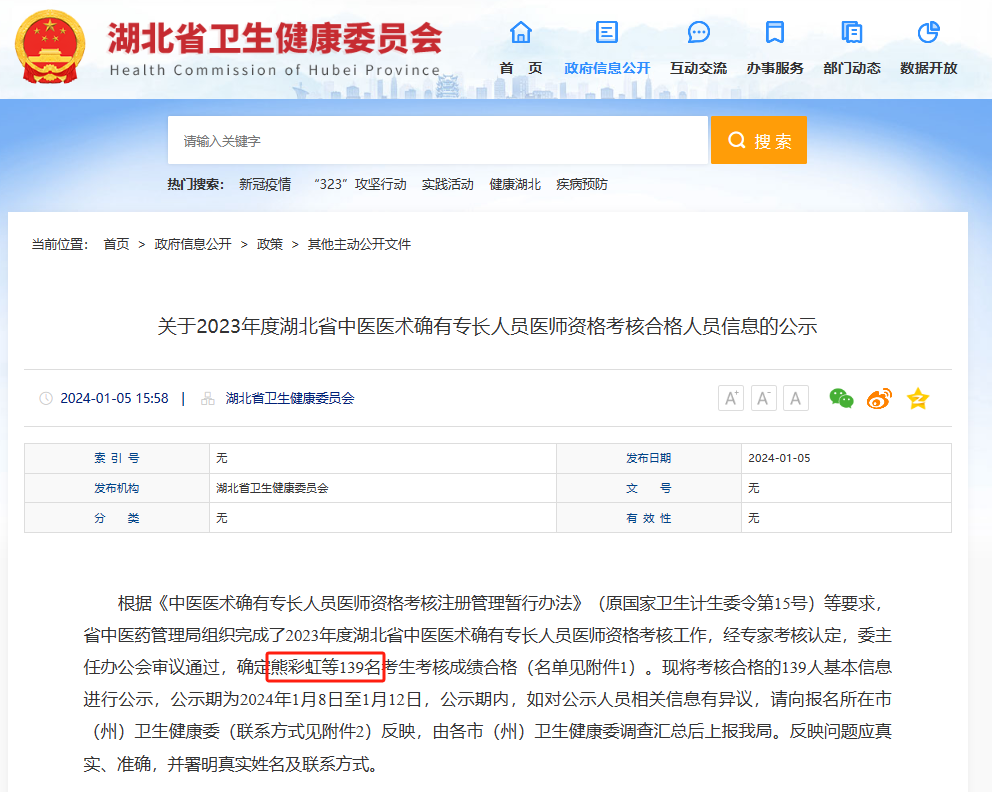This screenshot has width=992, height=792.
Task: Go to 政策 in the breadcrumb
Action: coord(270,244)
